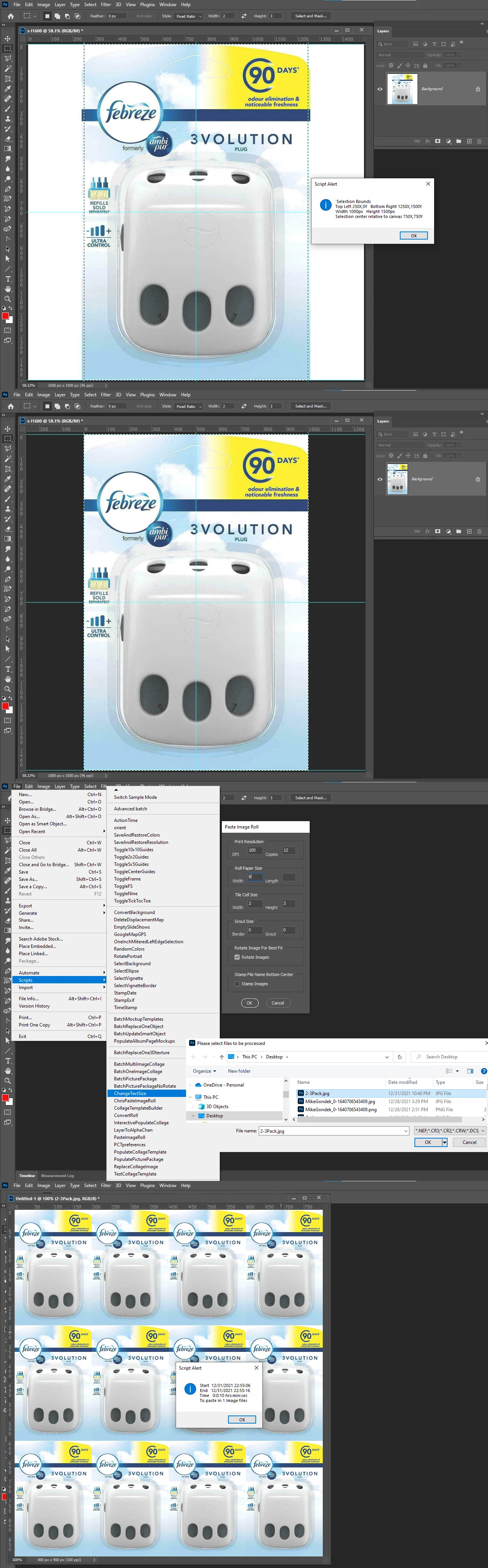Toggle Anti-alias checkbox in top options bar
Screen dimensions: 488x1568
132,16
